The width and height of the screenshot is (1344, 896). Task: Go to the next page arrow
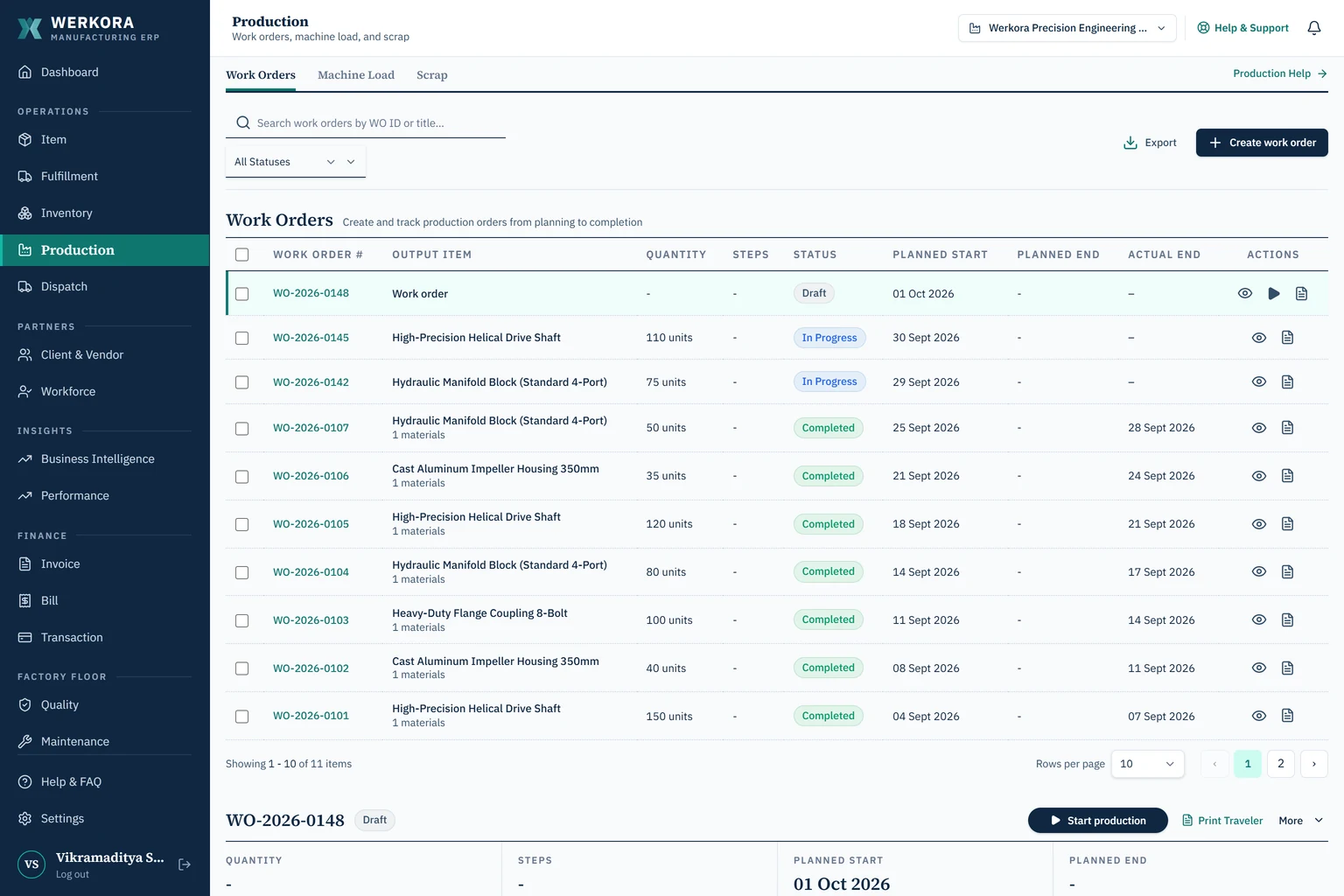(x=1313, y=764)
